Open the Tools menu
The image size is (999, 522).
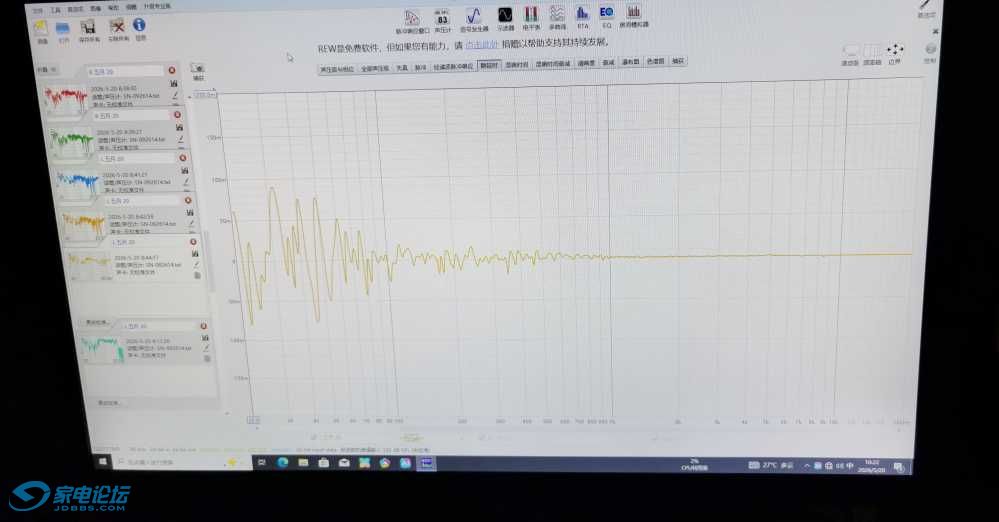[55, 10]
